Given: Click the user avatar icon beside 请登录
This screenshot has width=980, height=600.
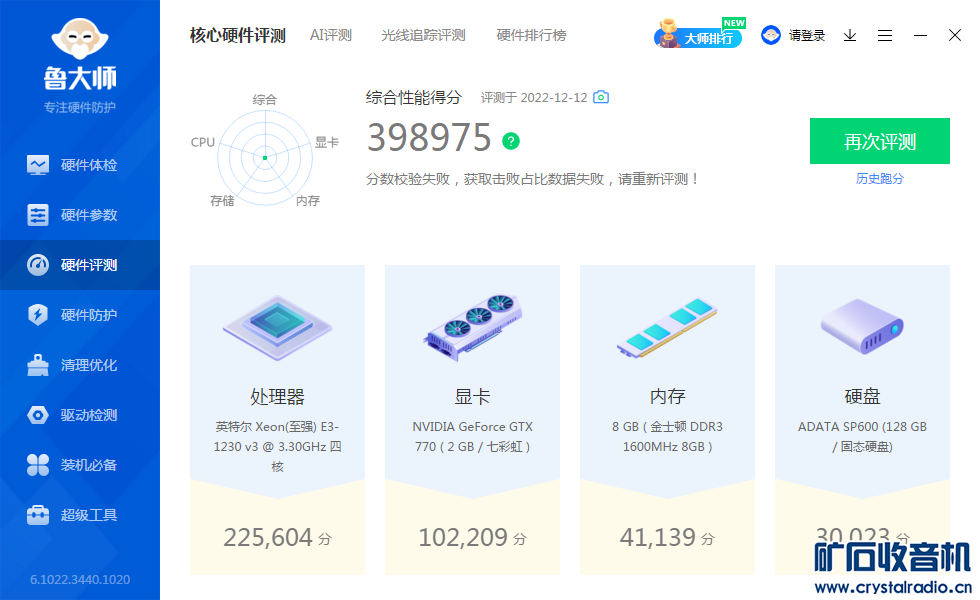Looking at the screenshot, I should (x=771, y=35).
